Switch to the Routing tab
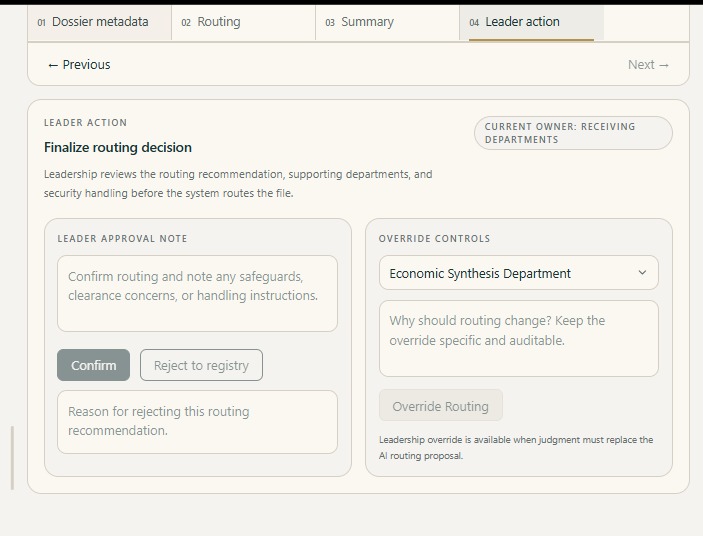The width and height of the screenshot is (703, 536). 243,22
